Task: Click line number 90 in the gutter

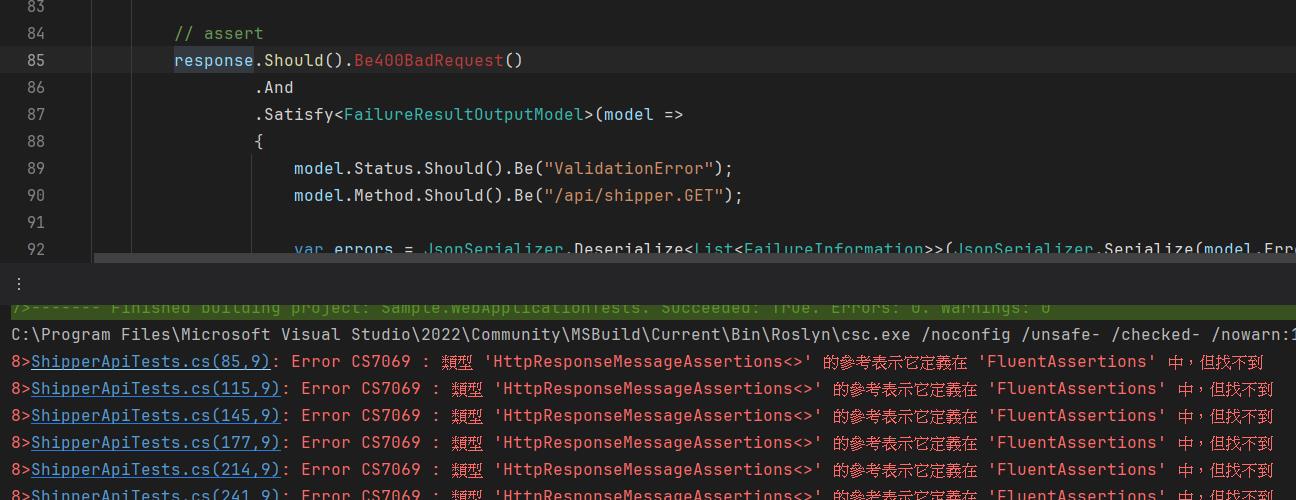Action: click(36, 196)
